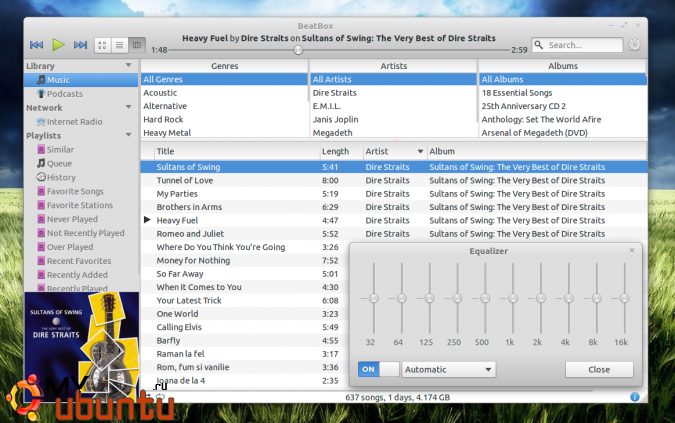The height and width of the screenshot is (423, 675).
Task: Open the Favorite Stations playlist
Action: tap(81, 205)
